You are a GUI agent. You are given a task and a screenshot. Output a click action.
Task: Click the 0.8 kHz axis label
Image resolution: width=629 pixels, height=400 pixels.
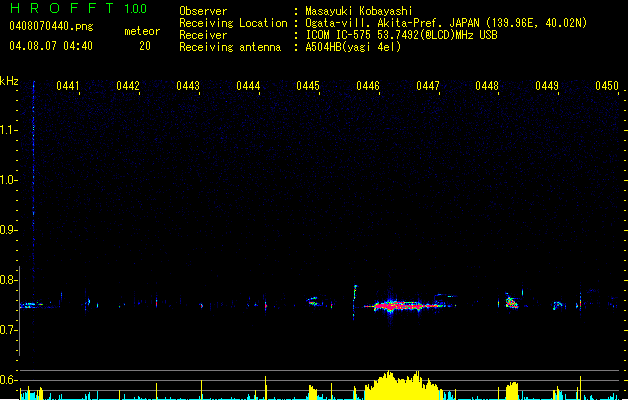pos(8,280)
